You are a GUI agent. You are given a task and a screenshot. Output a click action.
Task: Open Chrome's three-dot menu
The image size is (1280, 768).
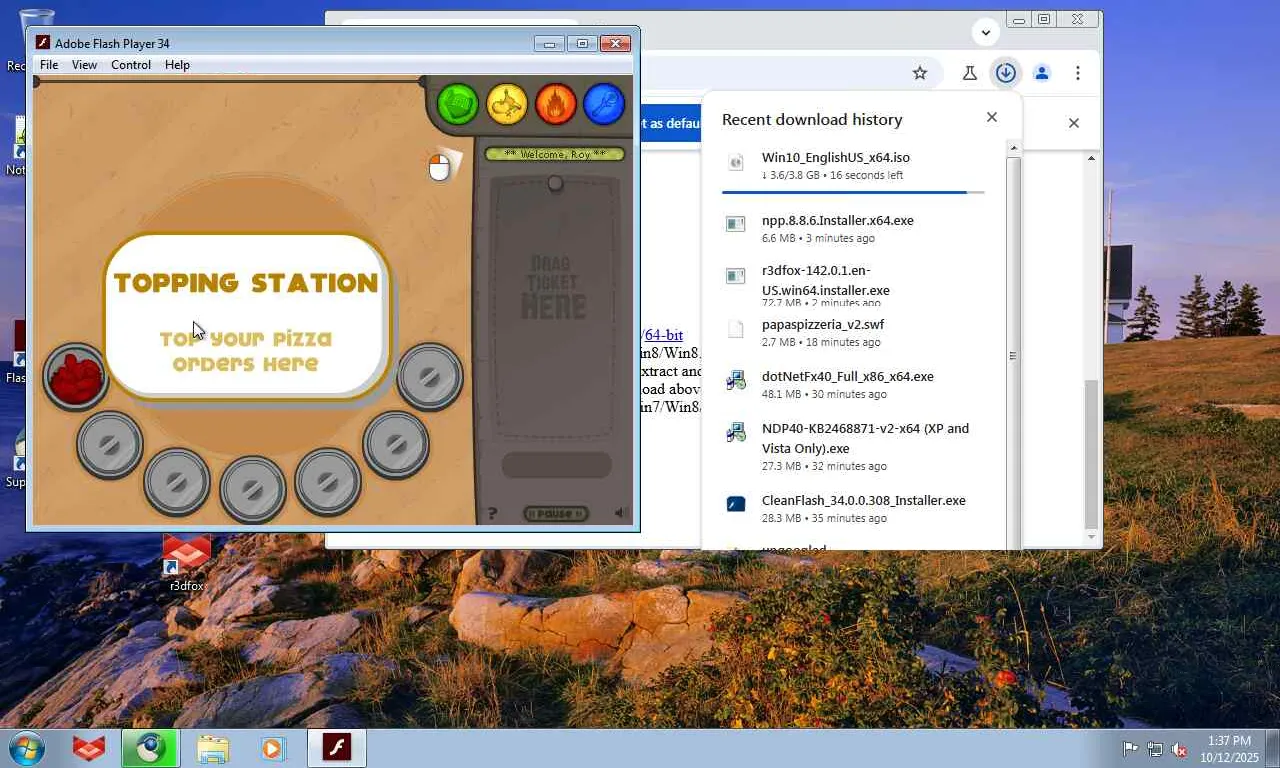click(x=1078, y=73)
